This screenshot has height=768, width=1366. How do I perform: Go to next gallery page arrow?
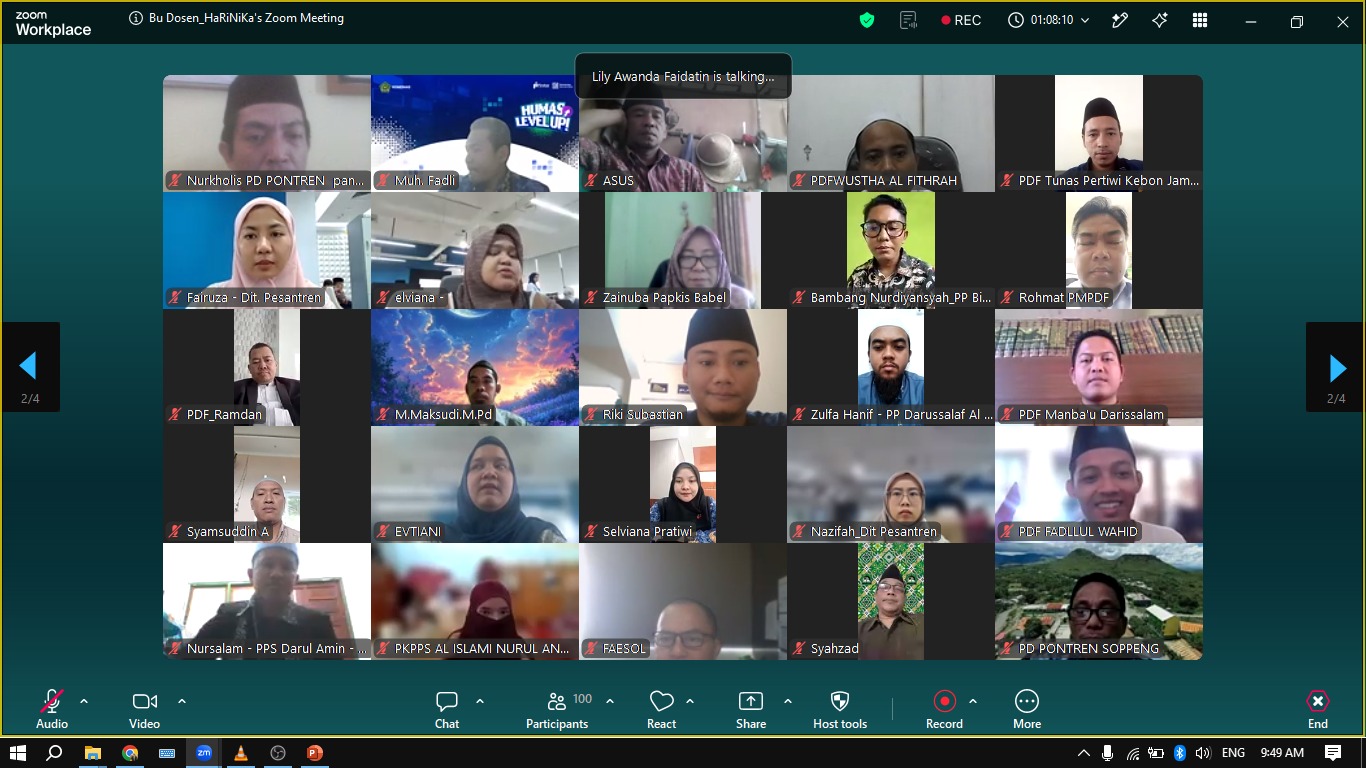tap(1336, 367)
